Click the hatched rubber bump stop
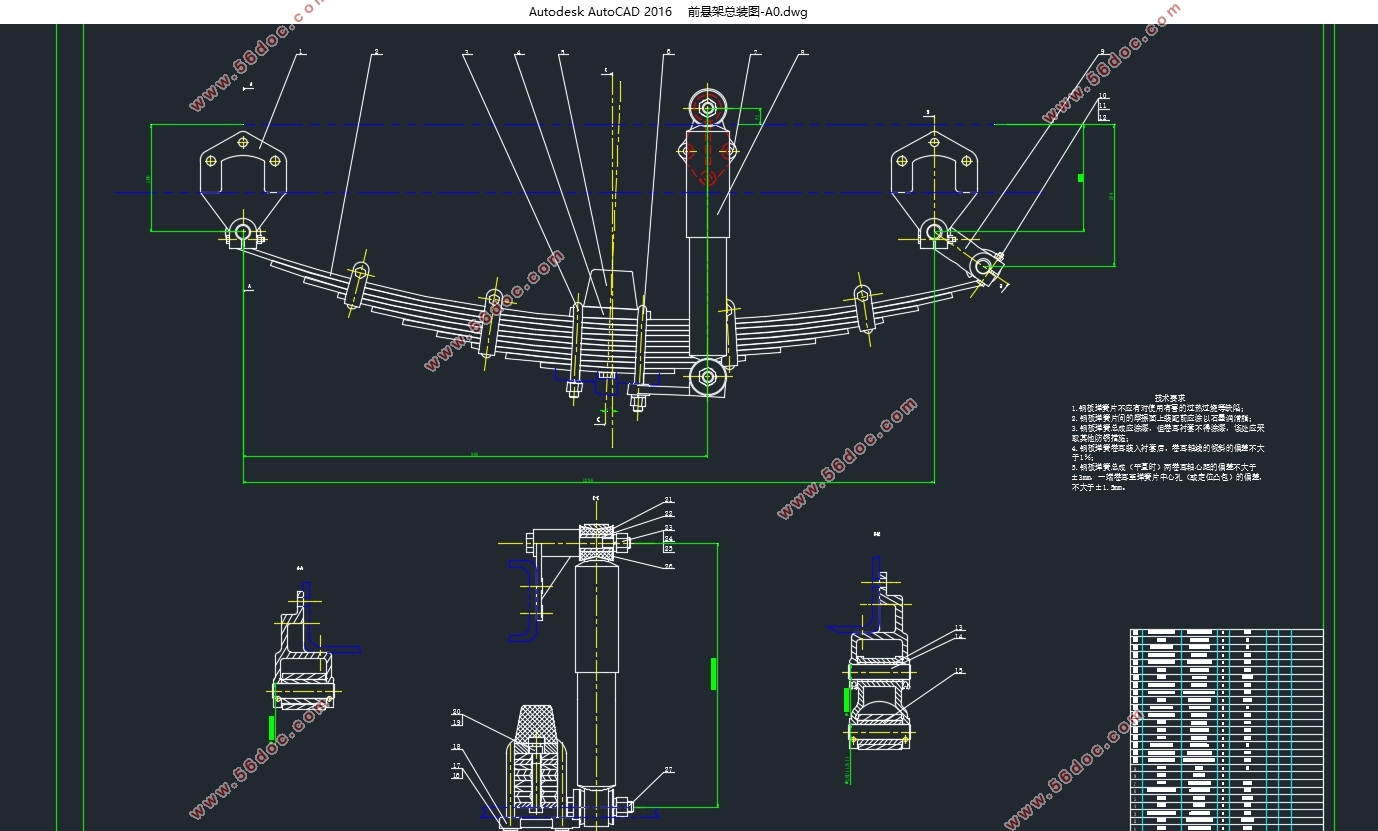This screenshot has width=1378, height=831. (538, 722)
